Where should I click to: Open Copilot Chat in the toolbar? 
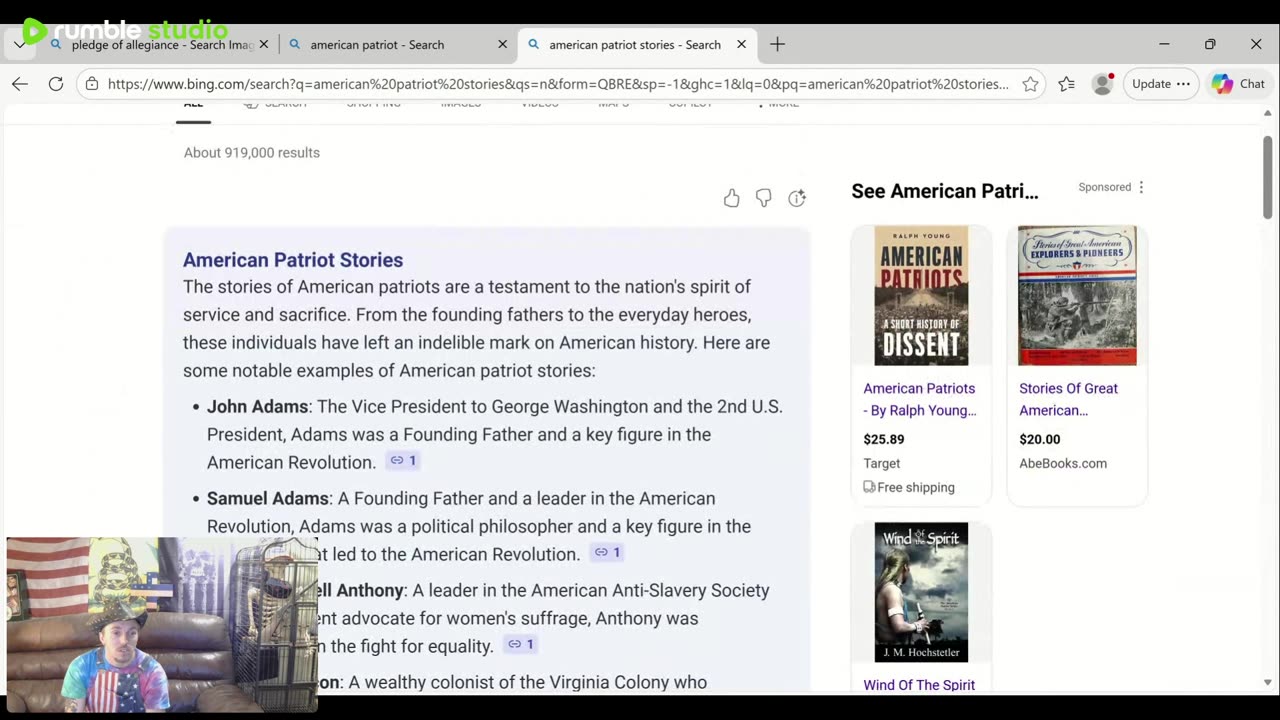point(1239,84)
